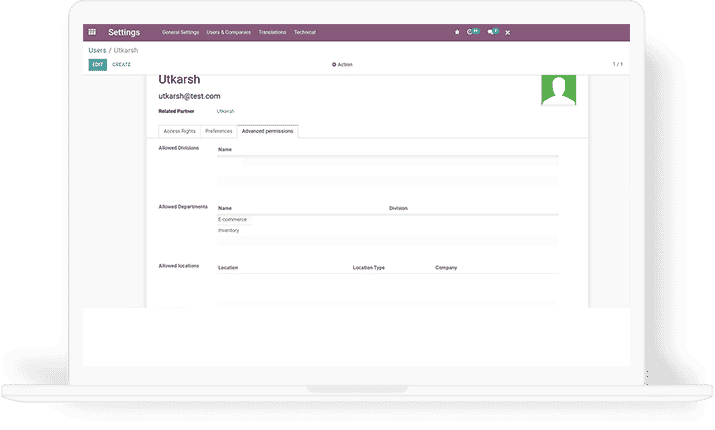Viewport: 715px width, 430px height.
Task: Sort allowed departments by Name header
Action: pyautogui.click(x=225, y=208)
